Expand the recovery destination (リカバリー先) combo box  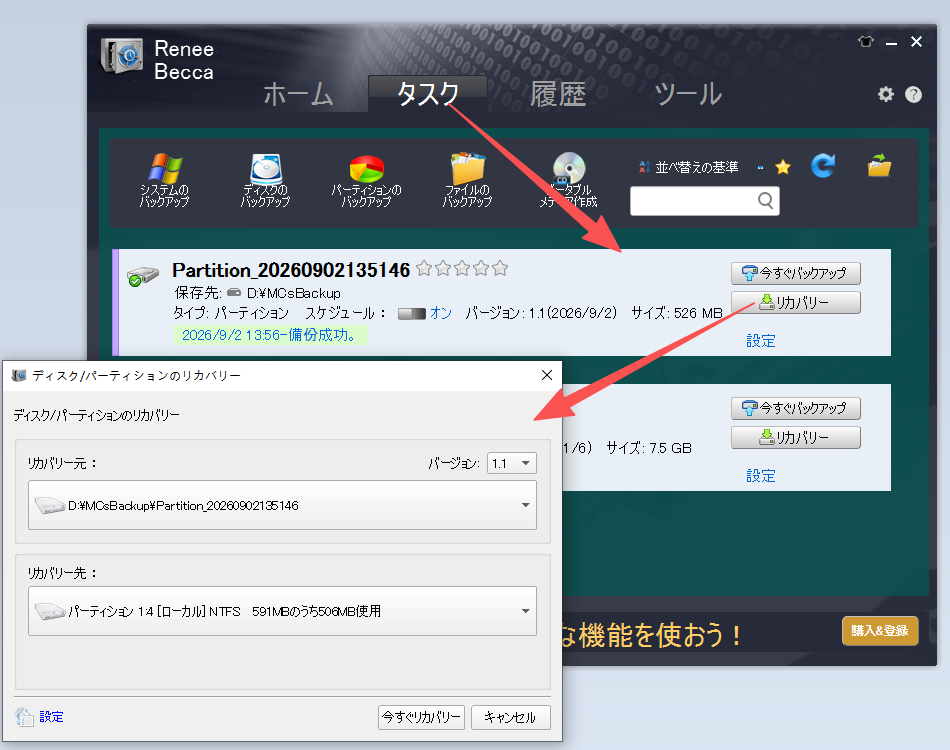[x=282, y=611]
